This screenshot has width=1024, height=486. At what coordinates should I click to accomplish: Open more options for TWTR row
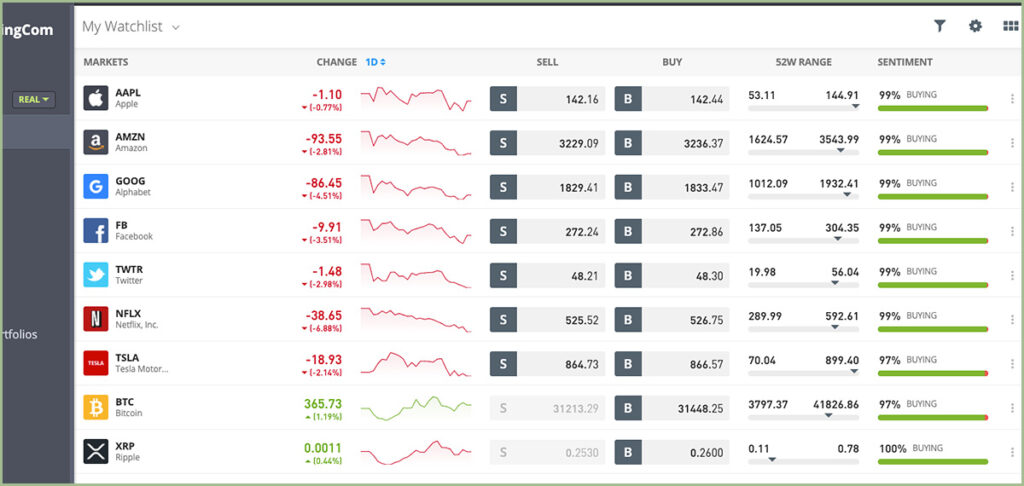[x=1012, y=275]
